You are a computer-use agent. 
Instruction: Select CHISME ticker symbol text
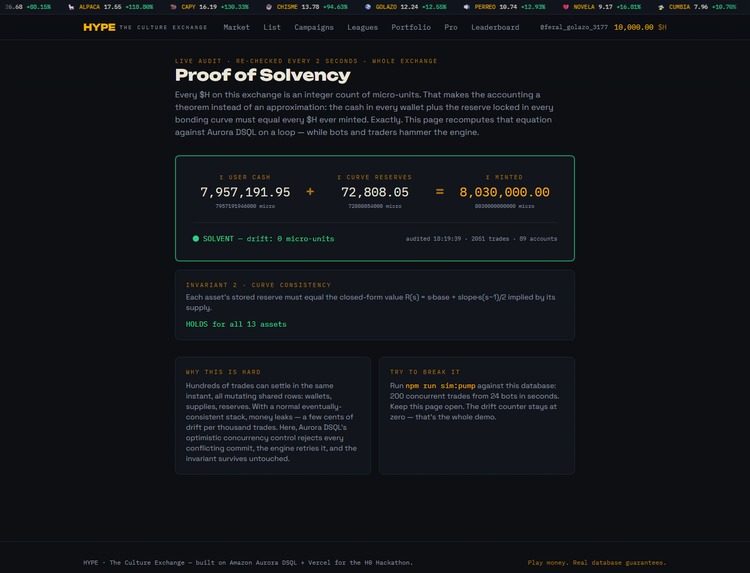[x=287, y=7]
